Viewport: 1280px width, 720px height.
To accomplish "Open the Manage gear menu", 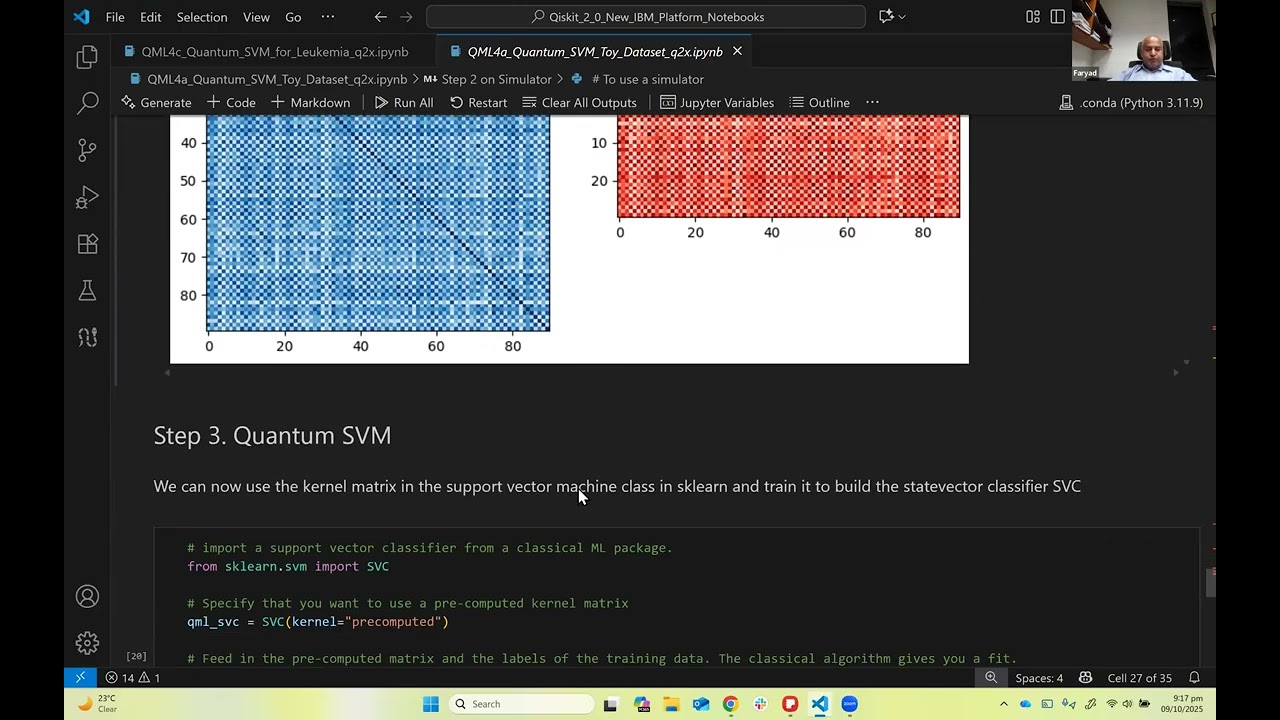I will [87, 643].
